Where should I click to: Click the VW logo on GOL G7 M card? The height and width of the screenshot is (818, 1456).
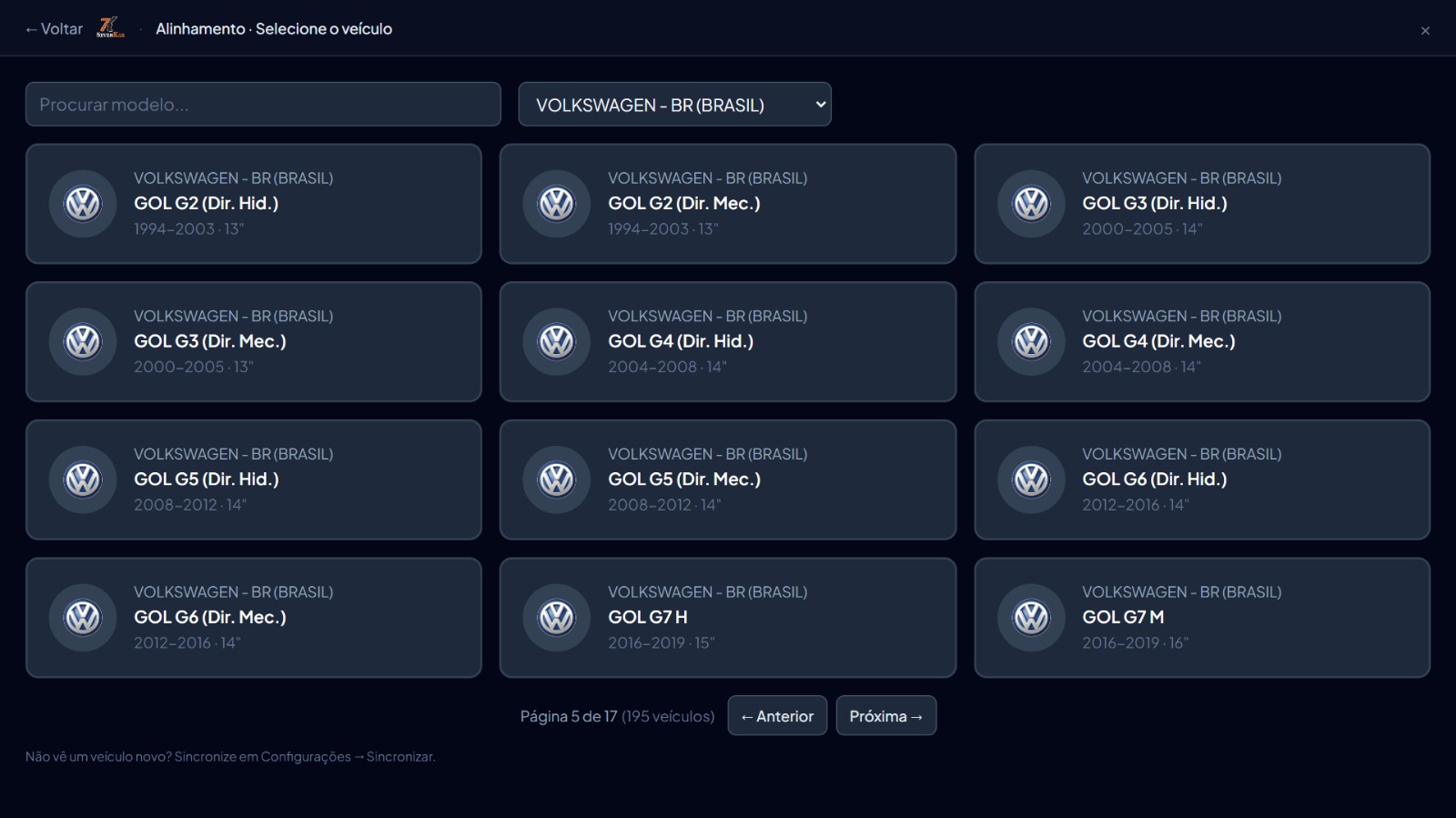pyautogui.click(x=1031, y=618)
